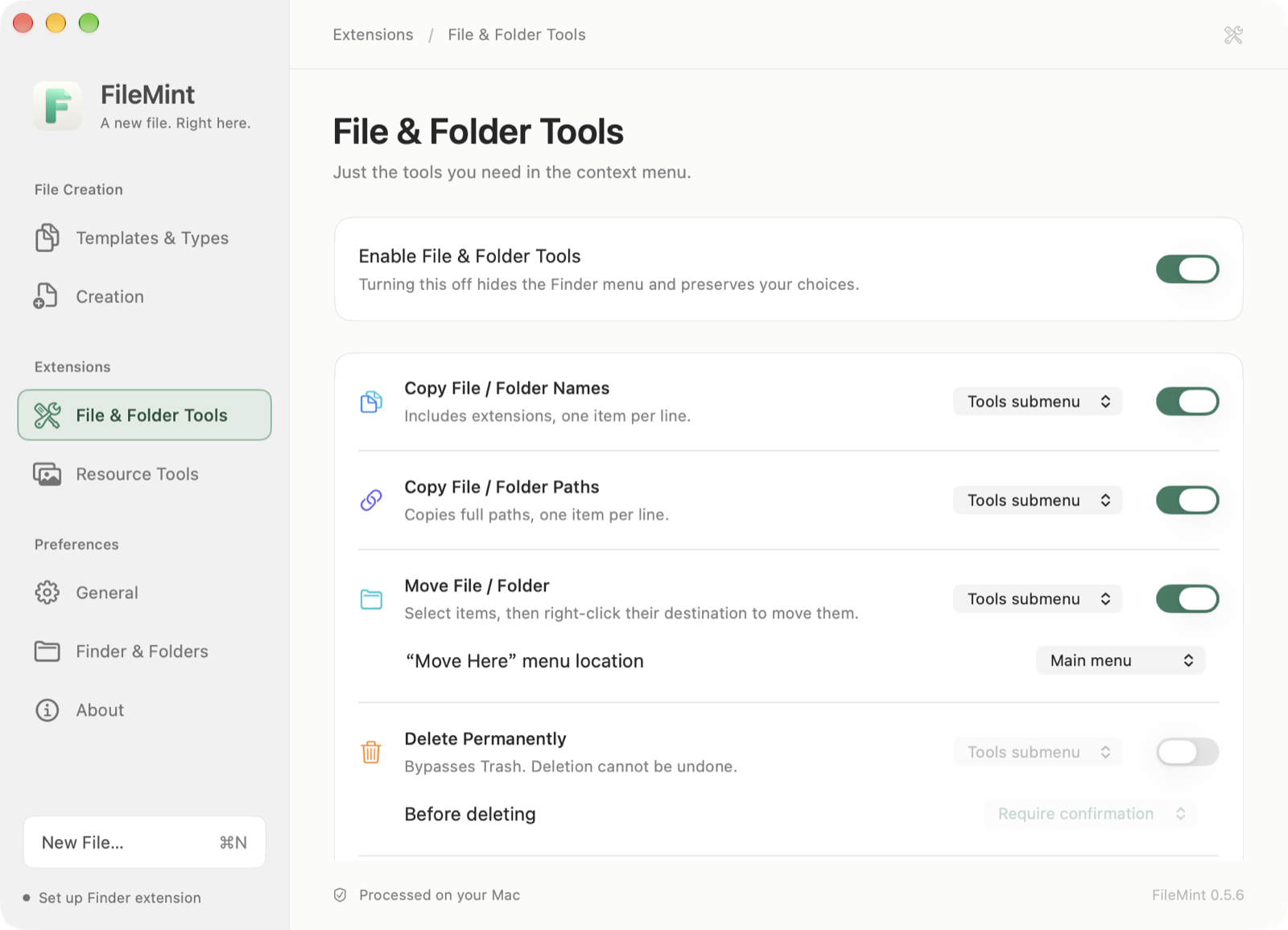This screenshot has width=1288, height=930.
Task: Click the Preferences section header
Action: [76, 544]
